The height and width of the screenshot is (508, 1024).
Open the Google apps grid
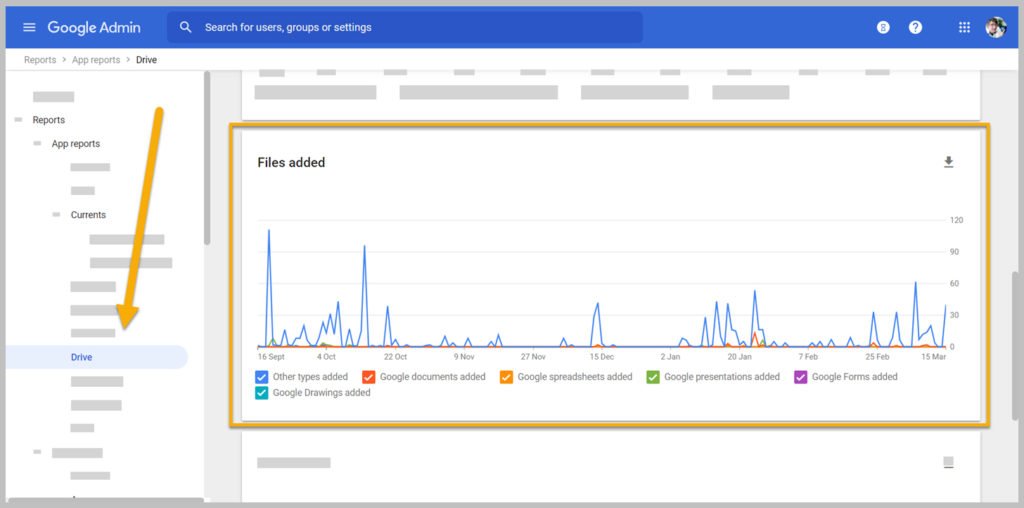pyautogui.click(x=964, y=27)
